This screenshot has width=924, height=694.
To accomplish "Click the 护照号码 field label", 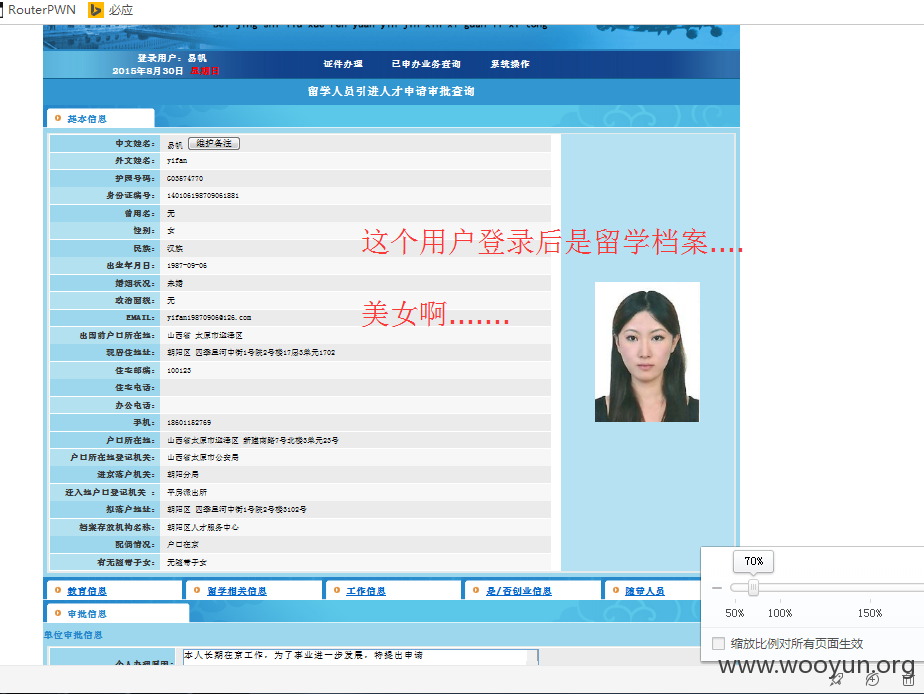I will tap(136, 179).
